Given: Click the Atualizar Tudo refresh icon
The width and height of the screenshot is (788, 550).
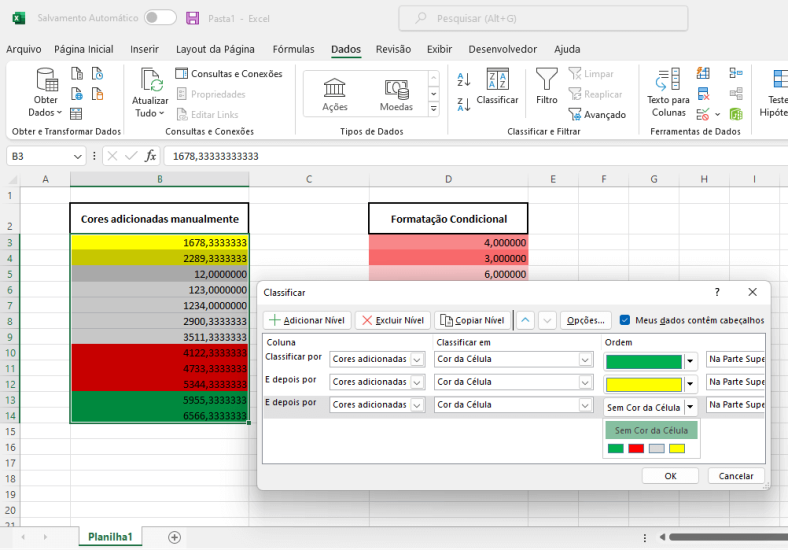Looking at the screenshot, I should [x=151, y=80].
